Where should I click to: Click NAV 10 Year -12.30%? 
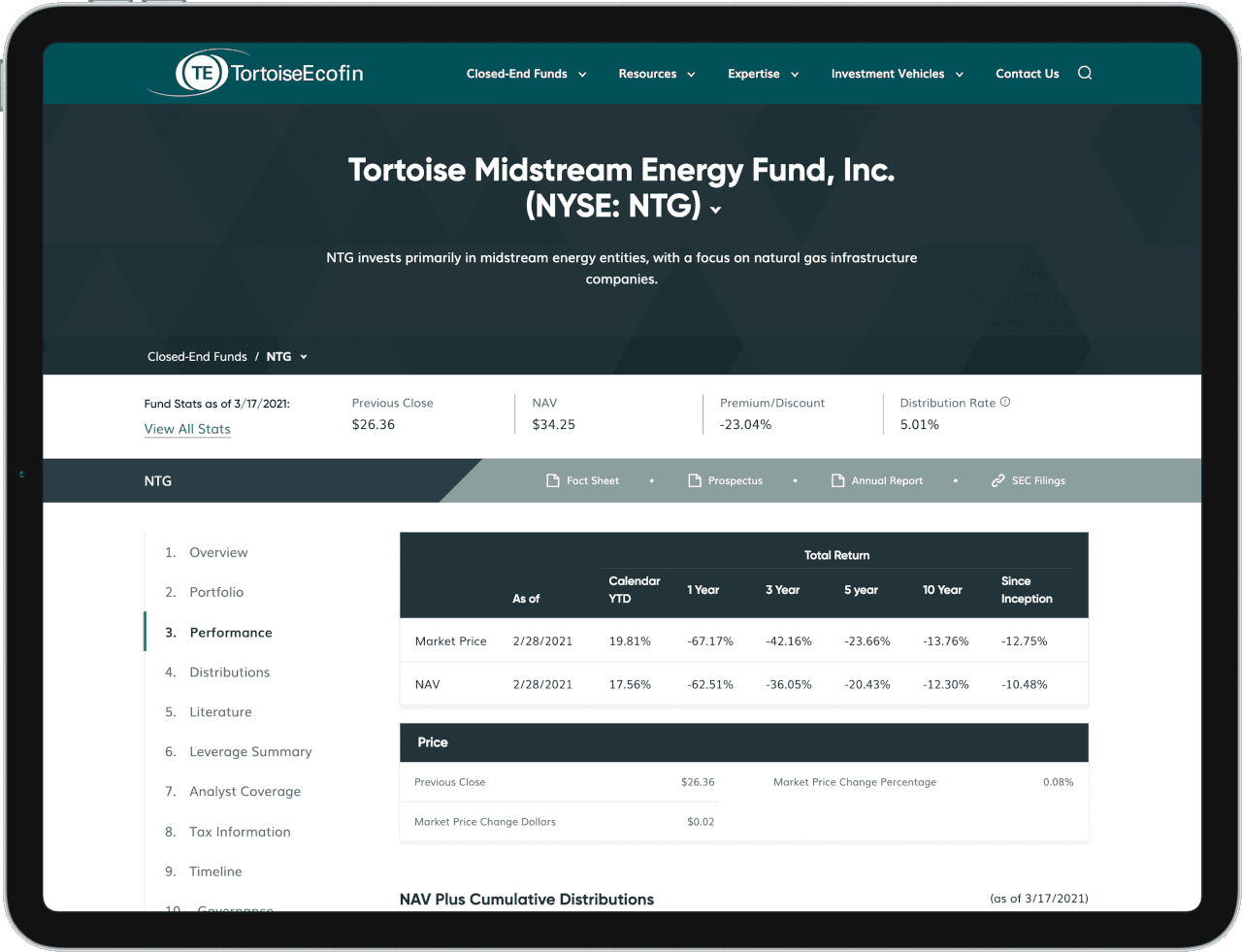click(946, 685)
